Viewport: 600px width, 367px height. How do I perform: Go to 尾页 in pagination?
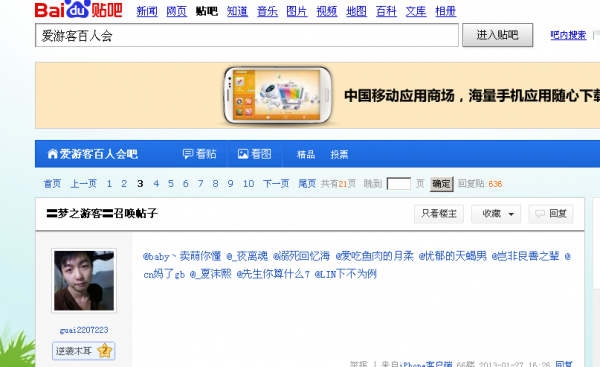[307, 184]
